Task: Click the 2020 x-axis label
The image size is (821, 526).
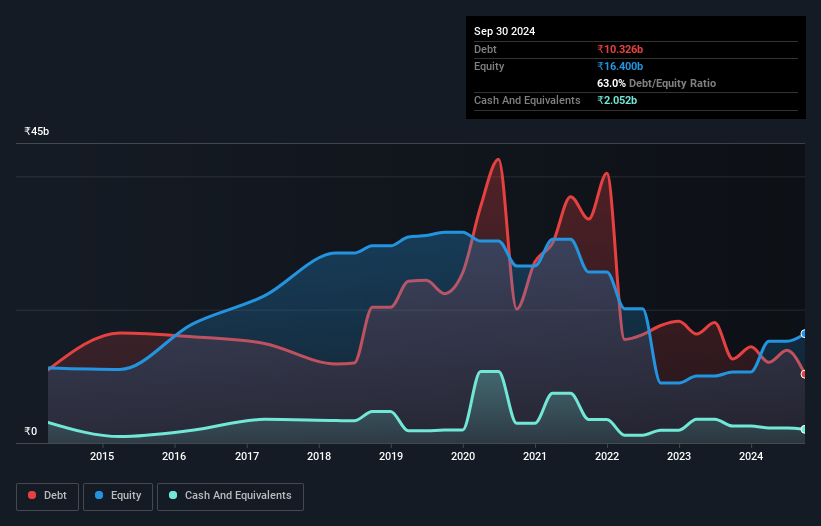Action: click(463, 456)
